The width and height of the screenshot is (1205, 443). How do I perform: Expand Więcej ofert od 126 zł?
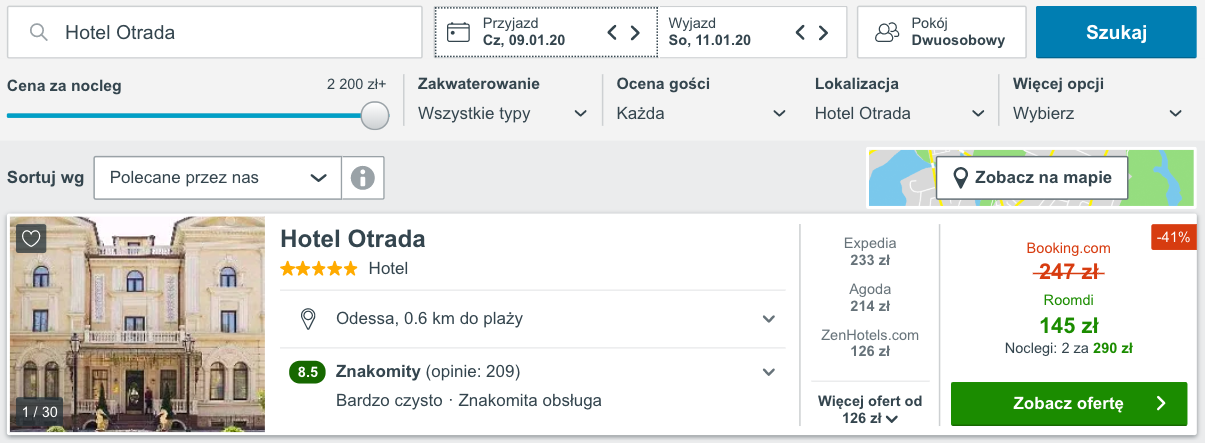[869, 410]
